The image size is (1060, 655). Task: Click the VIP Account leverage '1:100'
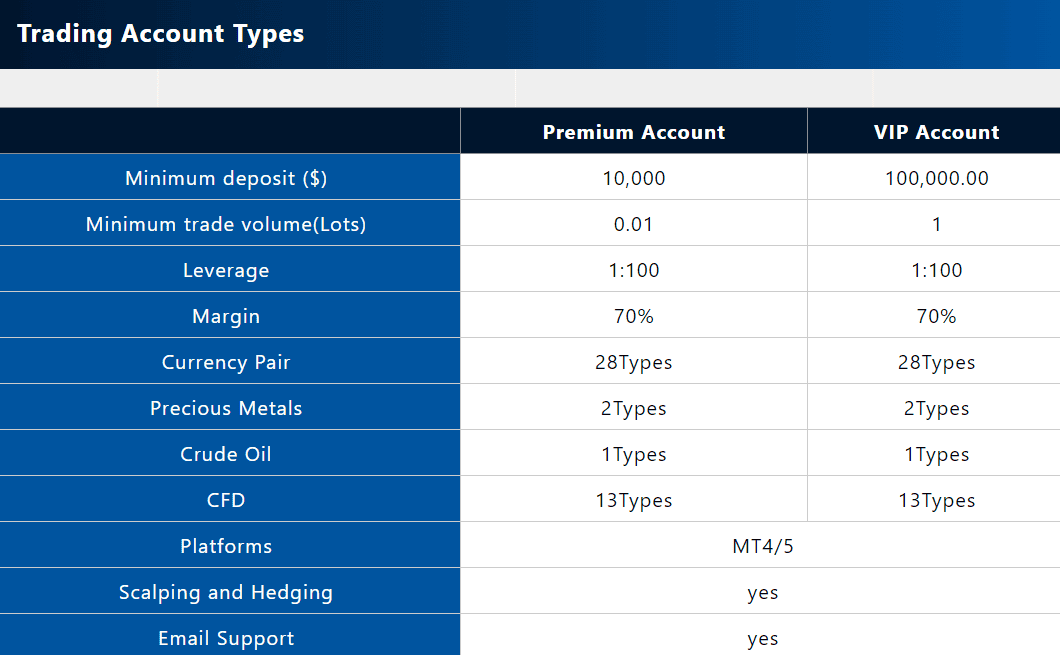click(x=936, y=270)
